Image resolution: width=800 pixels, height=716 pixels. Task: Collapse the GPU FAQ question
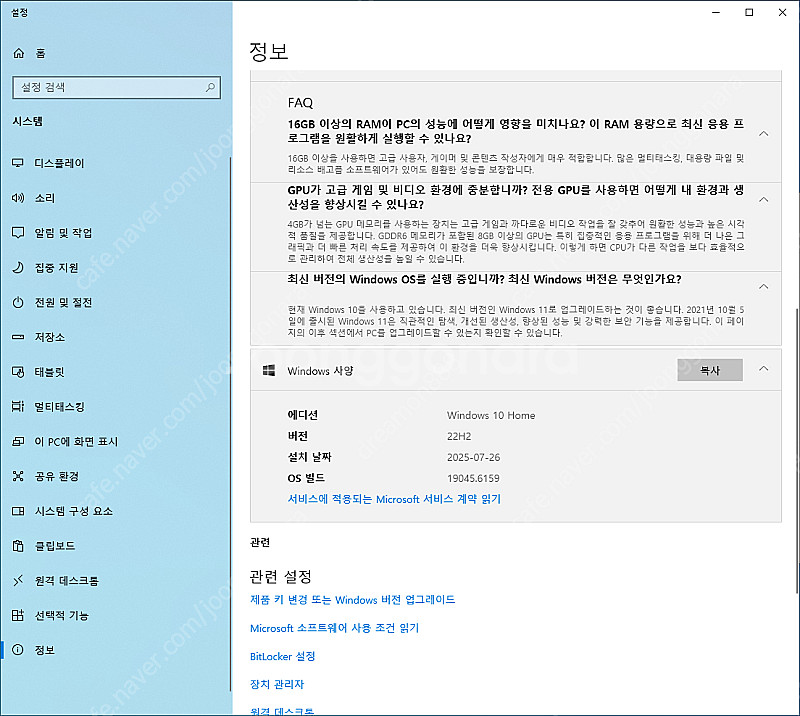coord(763,200)
